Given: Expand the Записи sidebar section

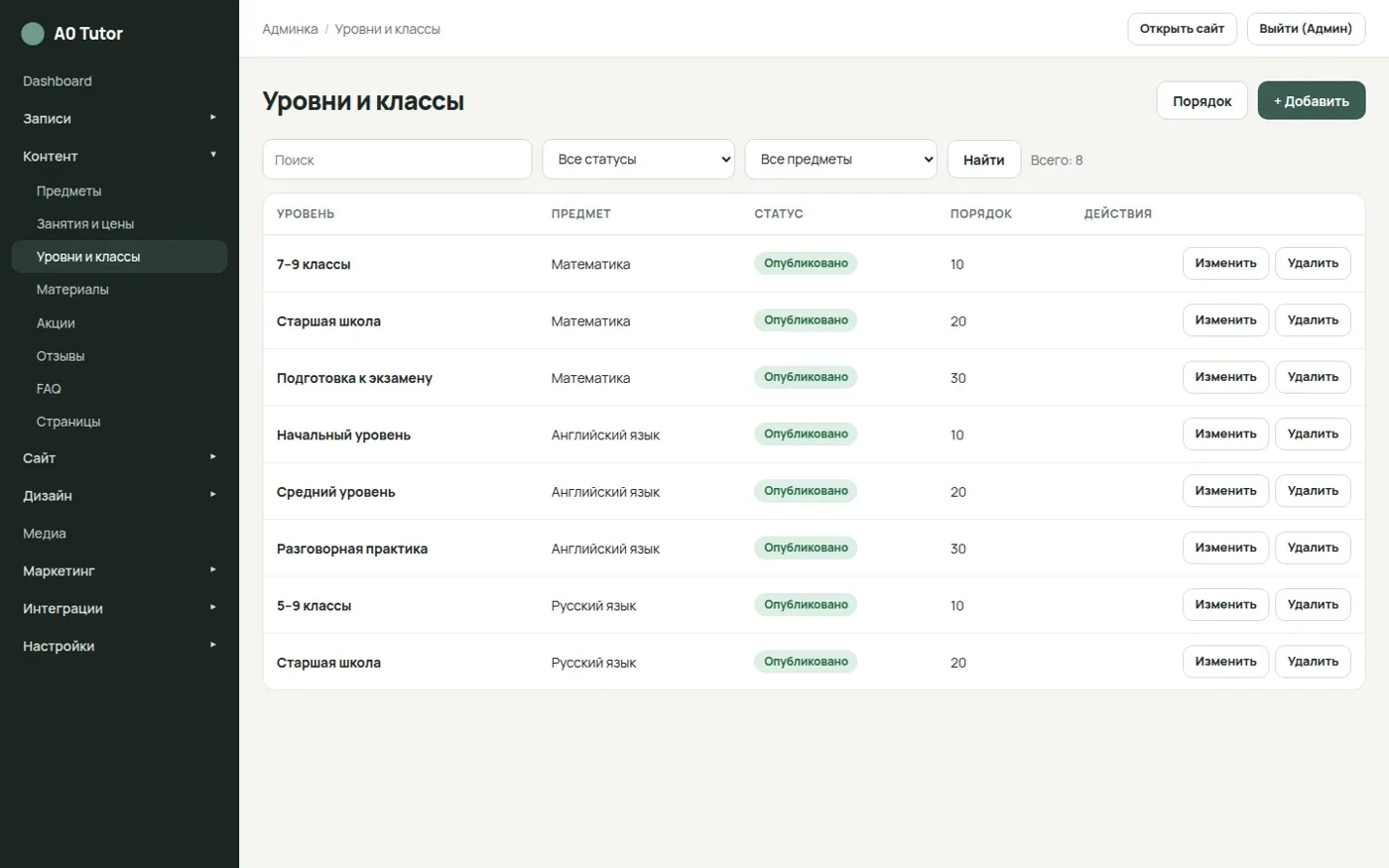Looking at the screenshot, I should click(x=119, y=118).
